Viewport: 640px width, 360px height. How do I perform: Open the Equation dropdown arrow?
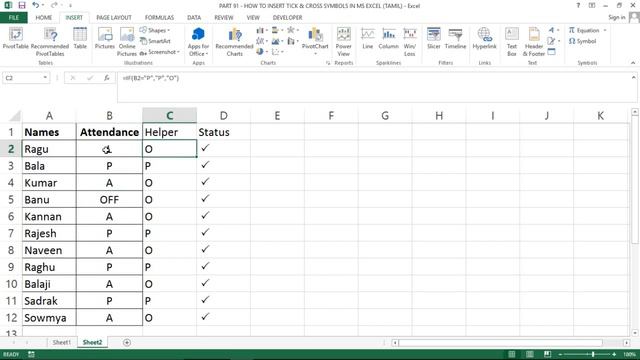pos(605,30)
